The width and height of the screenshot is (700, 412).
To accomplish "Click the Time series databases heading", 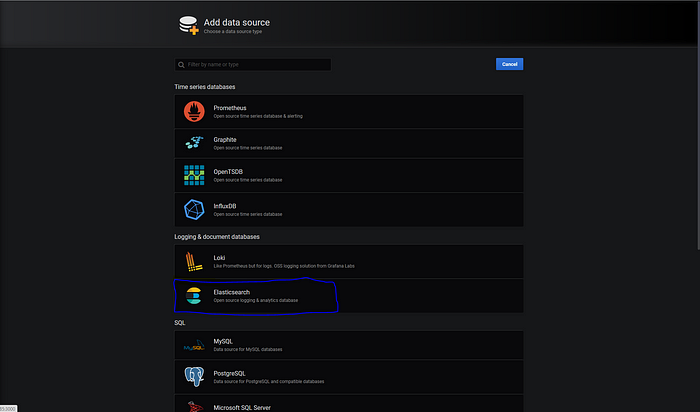I will (205, 87).
